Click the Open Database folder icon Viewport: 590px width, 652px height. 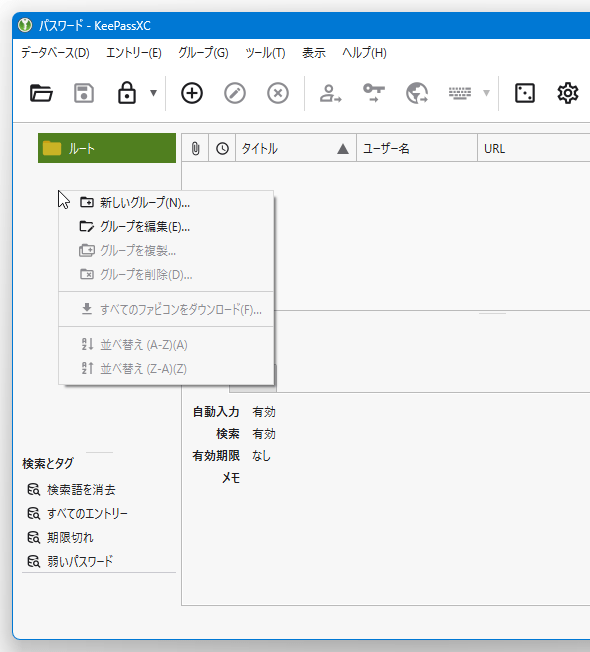pyautogui.click(x=41, y=93)
